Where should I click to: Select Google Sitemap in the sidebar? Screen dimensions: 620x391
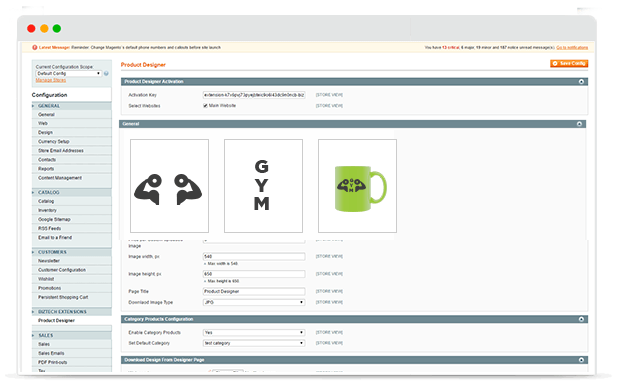point(54,219)
